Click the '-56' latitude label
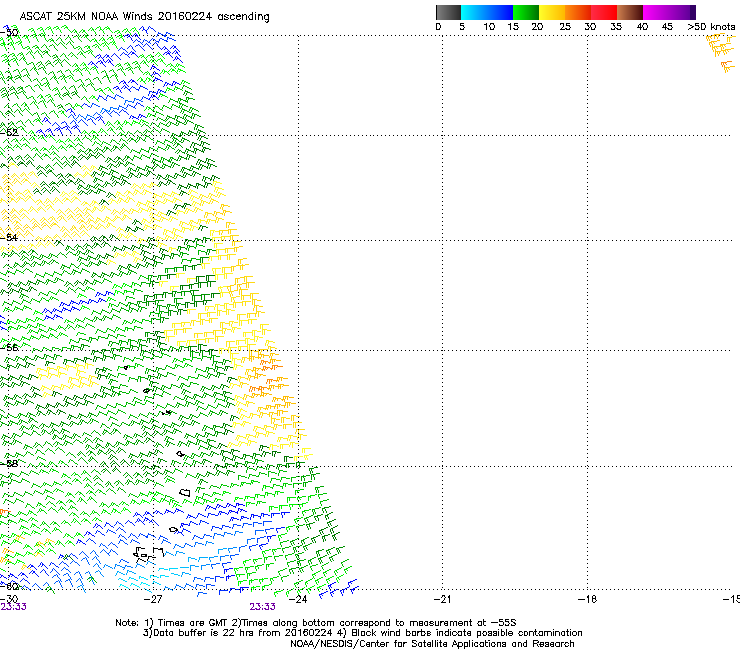Viewport: 740px width, 650px height. (9, 347)
